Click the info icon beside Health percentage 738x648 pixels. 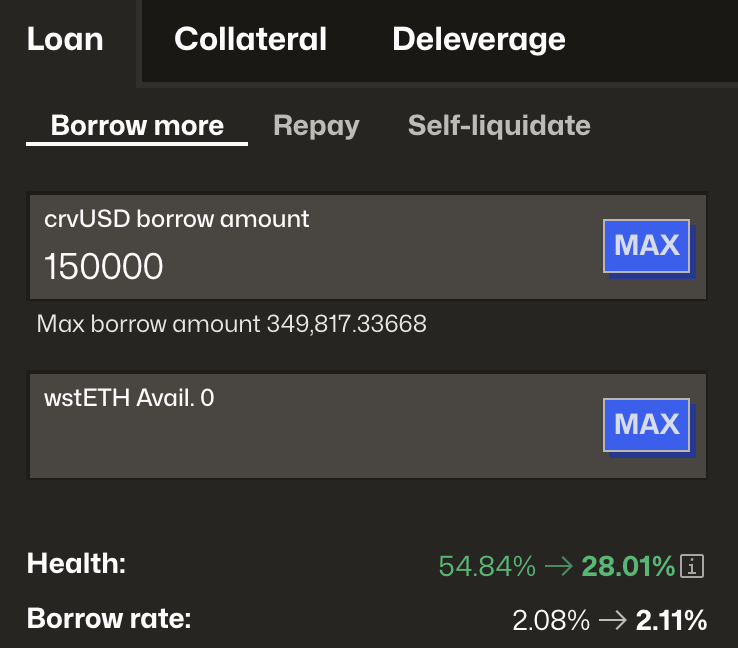click(692, 567)
